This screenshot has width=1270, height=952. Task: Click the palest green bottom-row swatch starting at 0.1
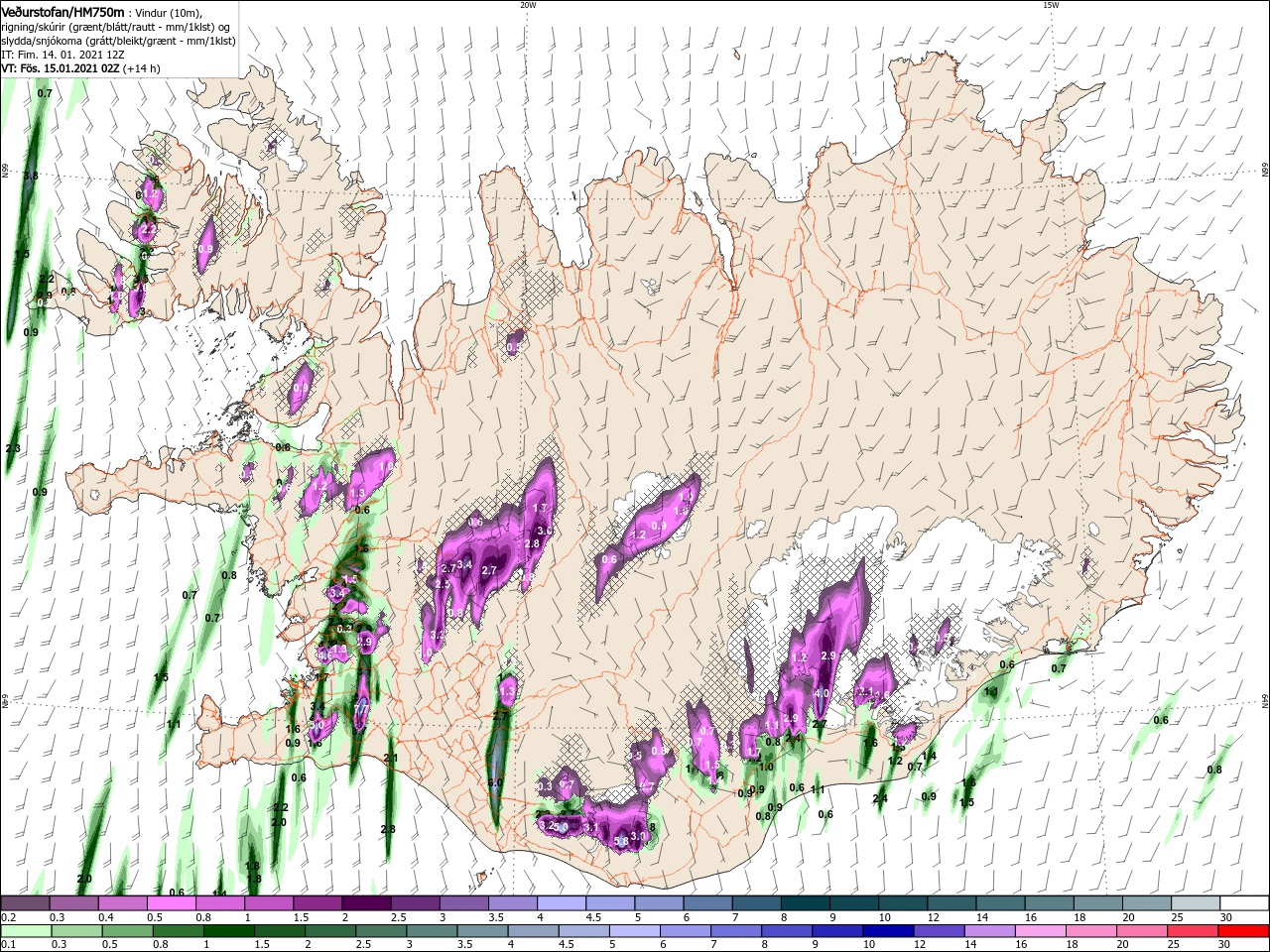coord(26,931)
